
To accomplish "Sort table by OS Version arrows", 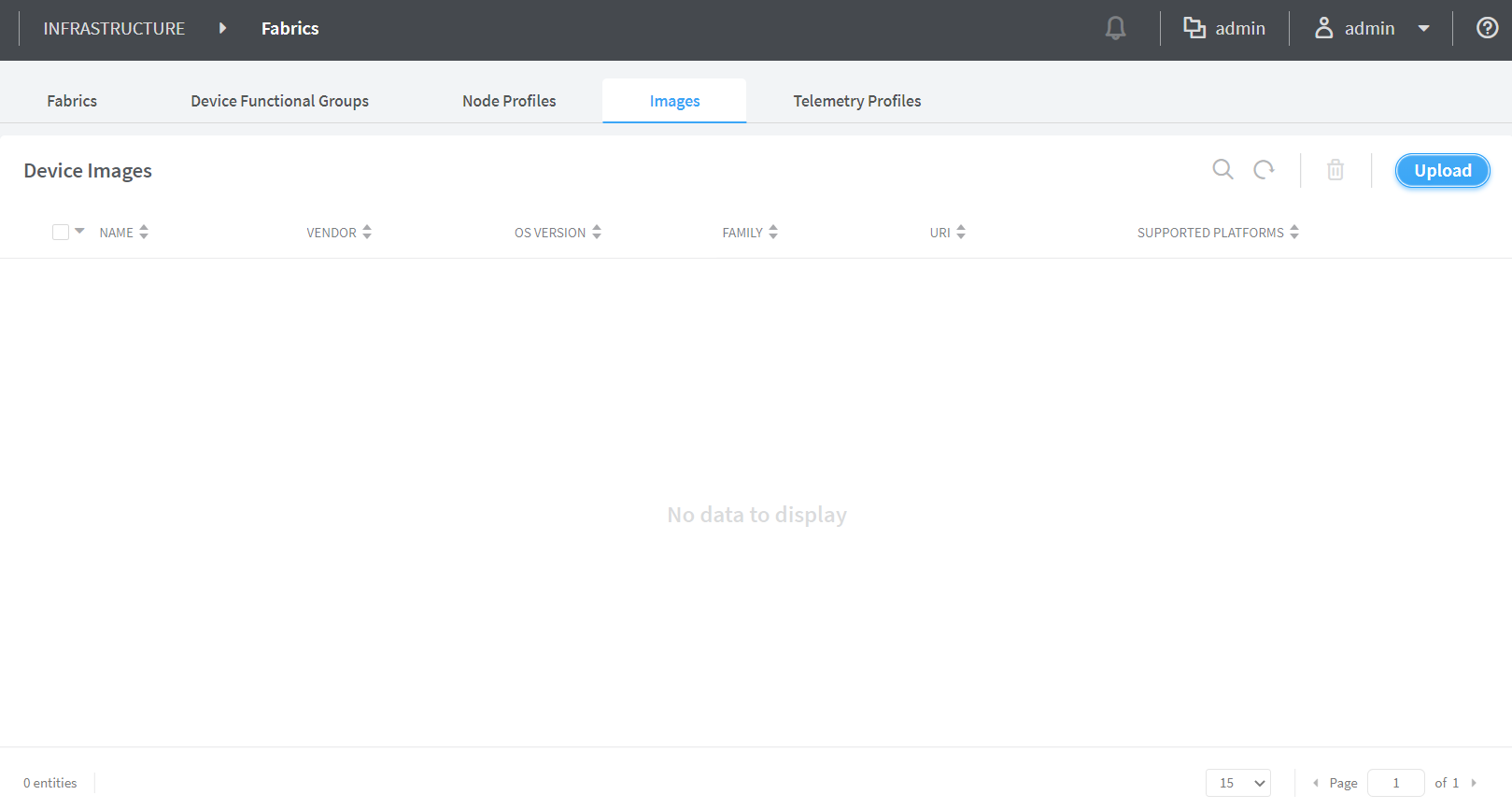I will tap(597, 233).
